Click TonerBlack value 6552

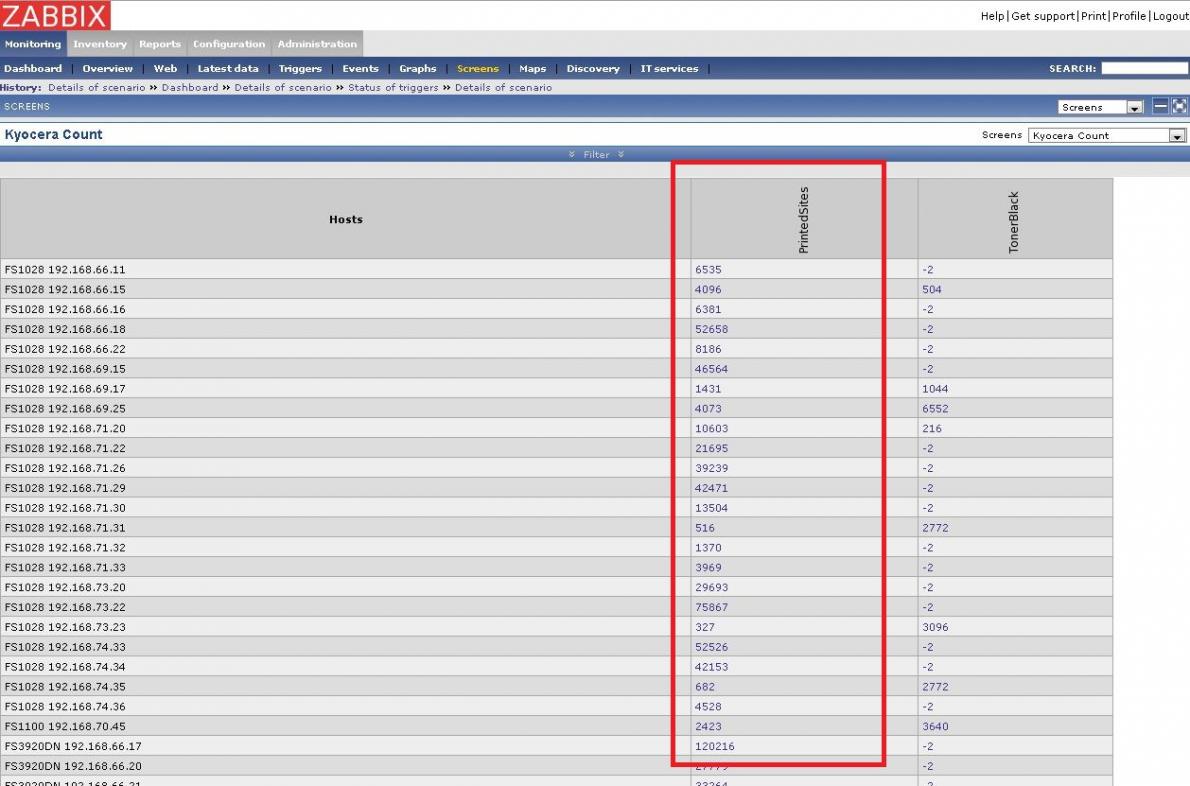click(x=935, y=409)
